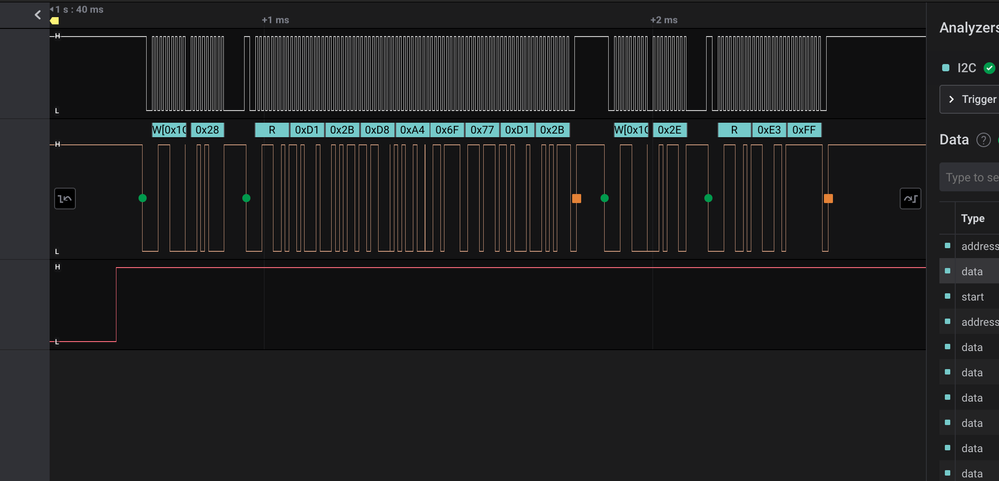
Task: Click the +2 ms time ruler label
Action: tap(664, 20)
